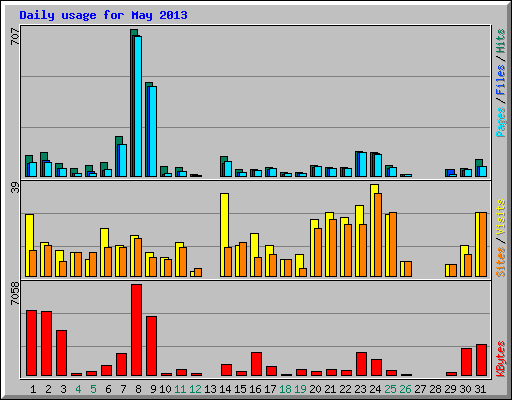Click the day 20 axis label
The image size is (512, 400).
(x=316, y=389)
